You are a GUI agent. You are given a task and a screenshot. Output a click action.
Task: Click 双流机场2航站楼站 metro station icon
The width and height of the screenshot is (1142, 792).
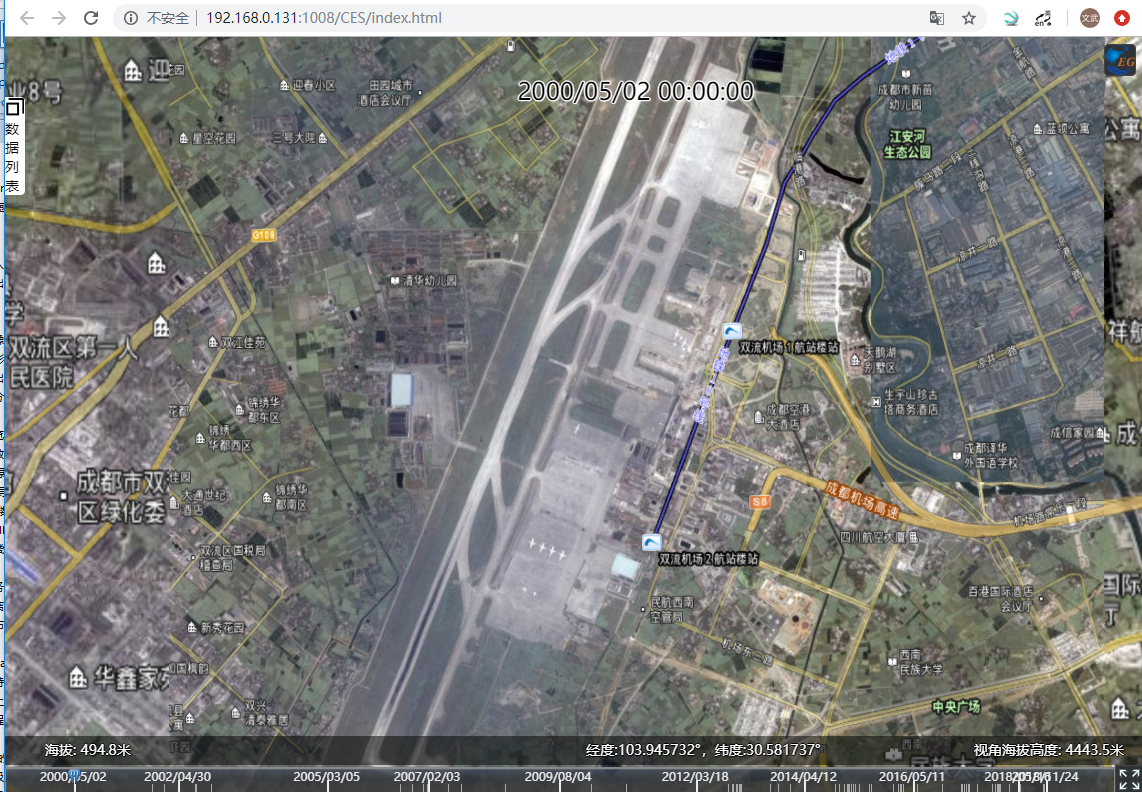click(652, 542)
